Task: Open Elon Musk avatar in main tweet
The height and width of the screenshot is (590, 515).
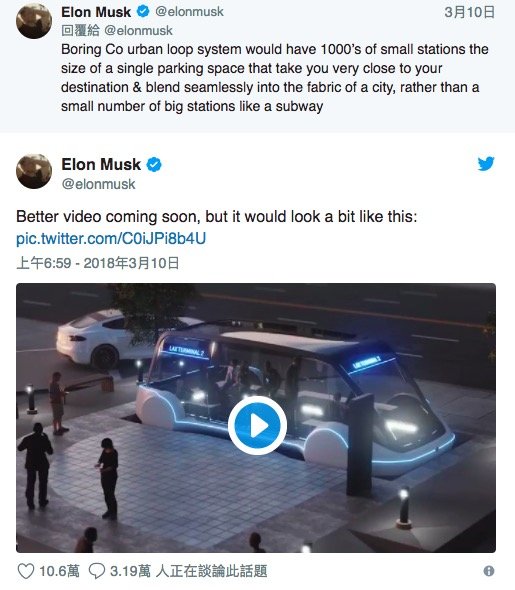Action: tap(34, 171)
